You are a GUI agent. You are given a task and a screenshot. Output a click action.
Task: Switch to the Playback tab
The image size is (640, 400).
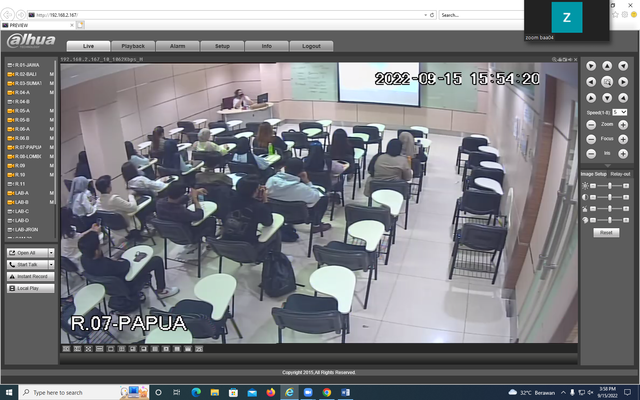coord(133,46)
